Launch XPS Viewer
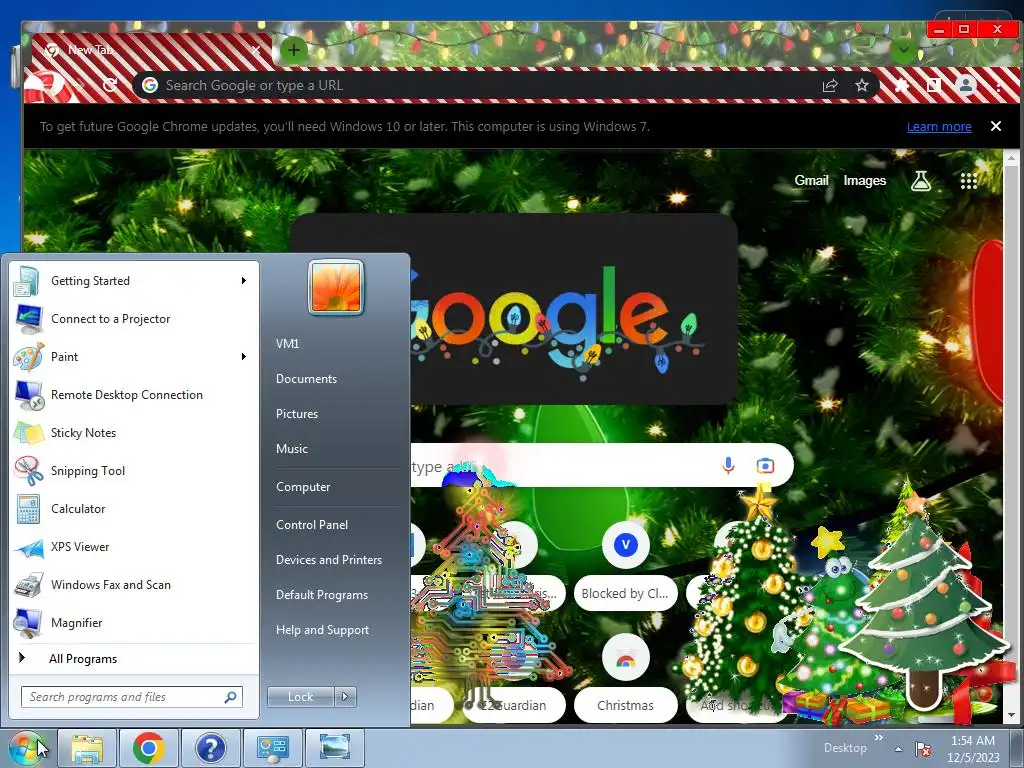Screen dimensions: 1024x768 click(x=134, y=547)
